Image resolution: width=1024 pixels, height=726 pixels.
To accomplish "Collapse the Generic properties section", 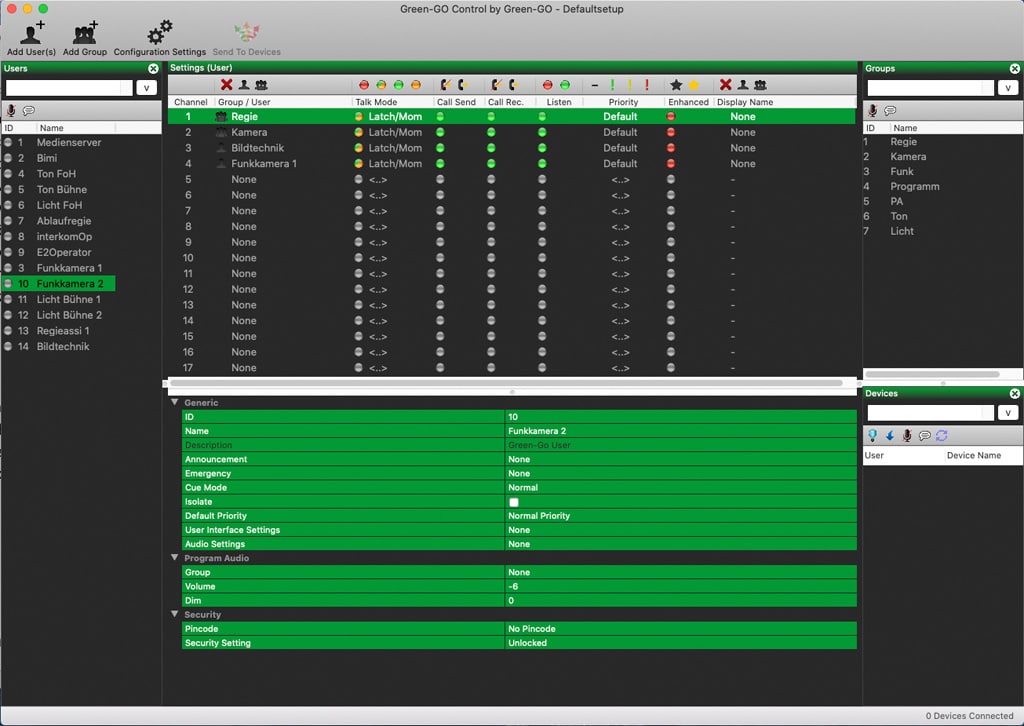I will [x=175, y=403].
